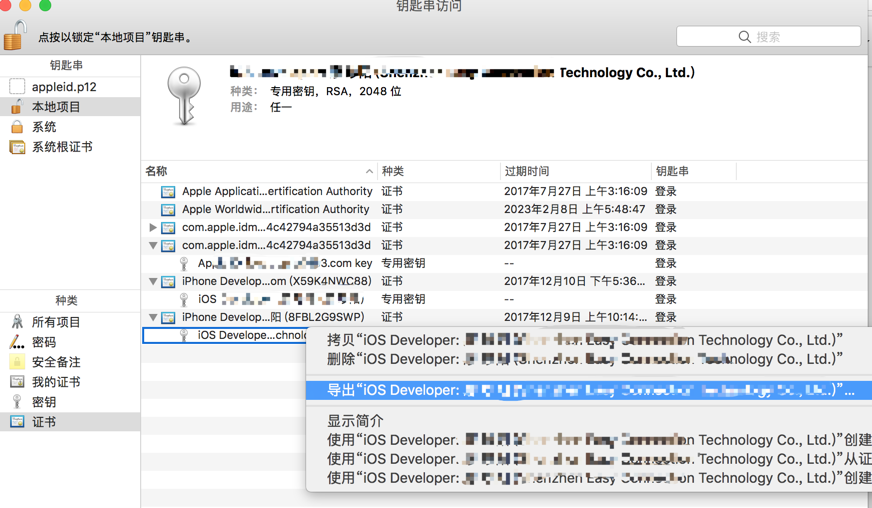Click the certificate icon of 8FBL2G9SWP
This screenshot has width=872, height=508.
(168, 318)
